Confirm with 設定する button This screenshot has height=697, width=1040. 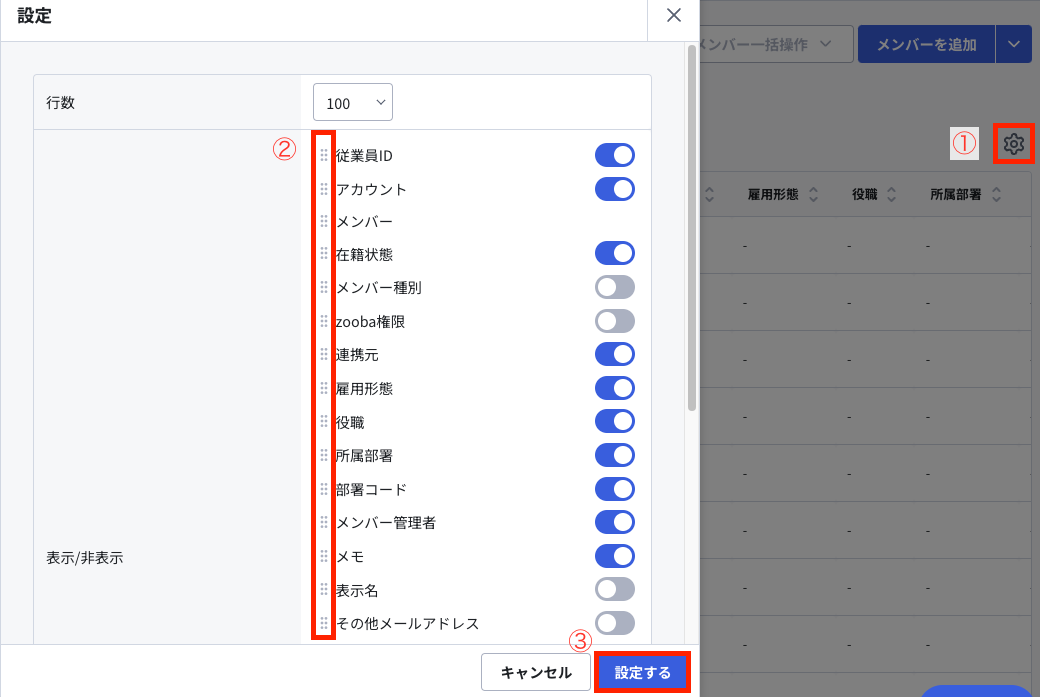(x=642, y=672)
